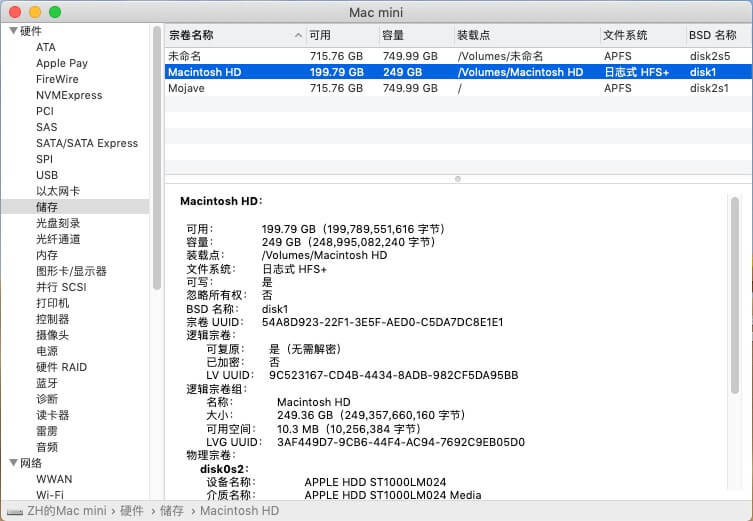Click Macintosh HD in the path bar
The image size is (753, 521).
240,511
